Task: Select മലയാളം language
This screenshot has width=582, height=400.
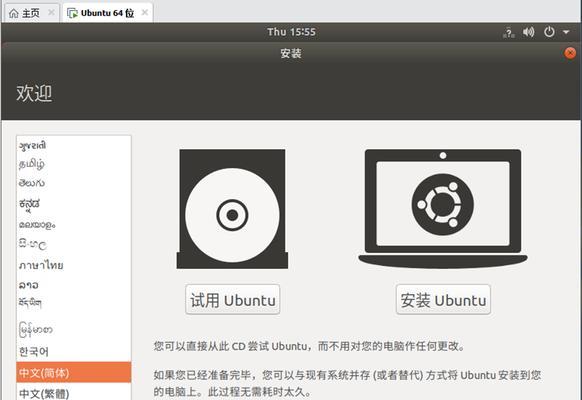Action: click(74, 224)
